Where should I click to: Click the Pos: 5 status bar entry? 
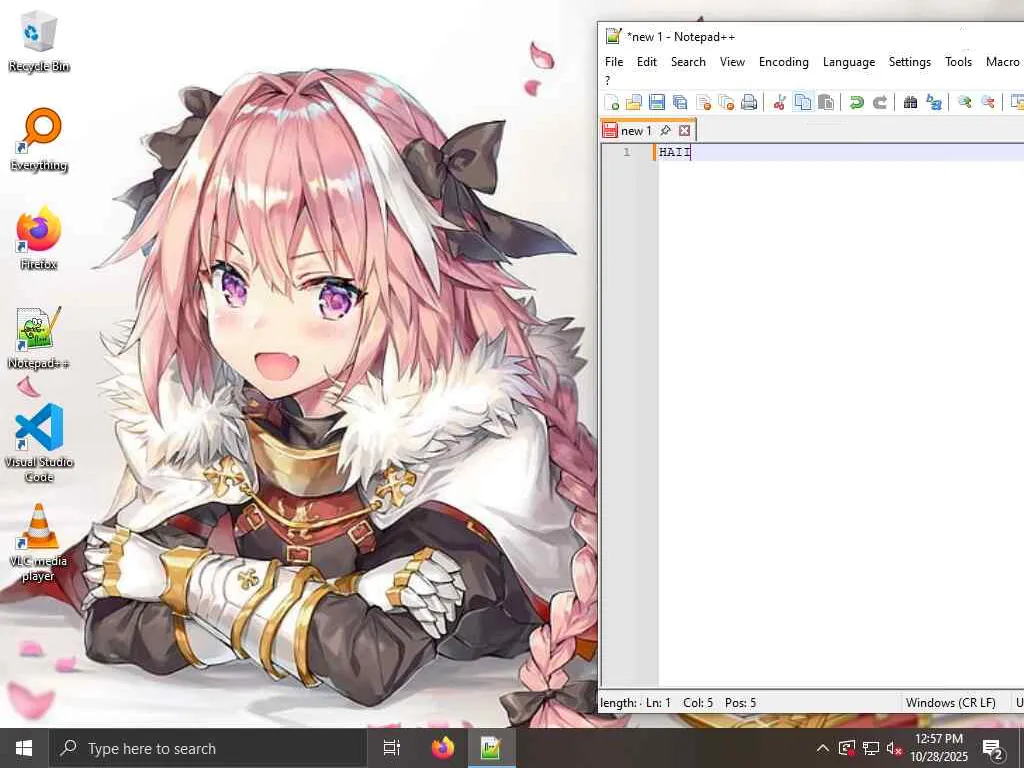tap(741, 703)
